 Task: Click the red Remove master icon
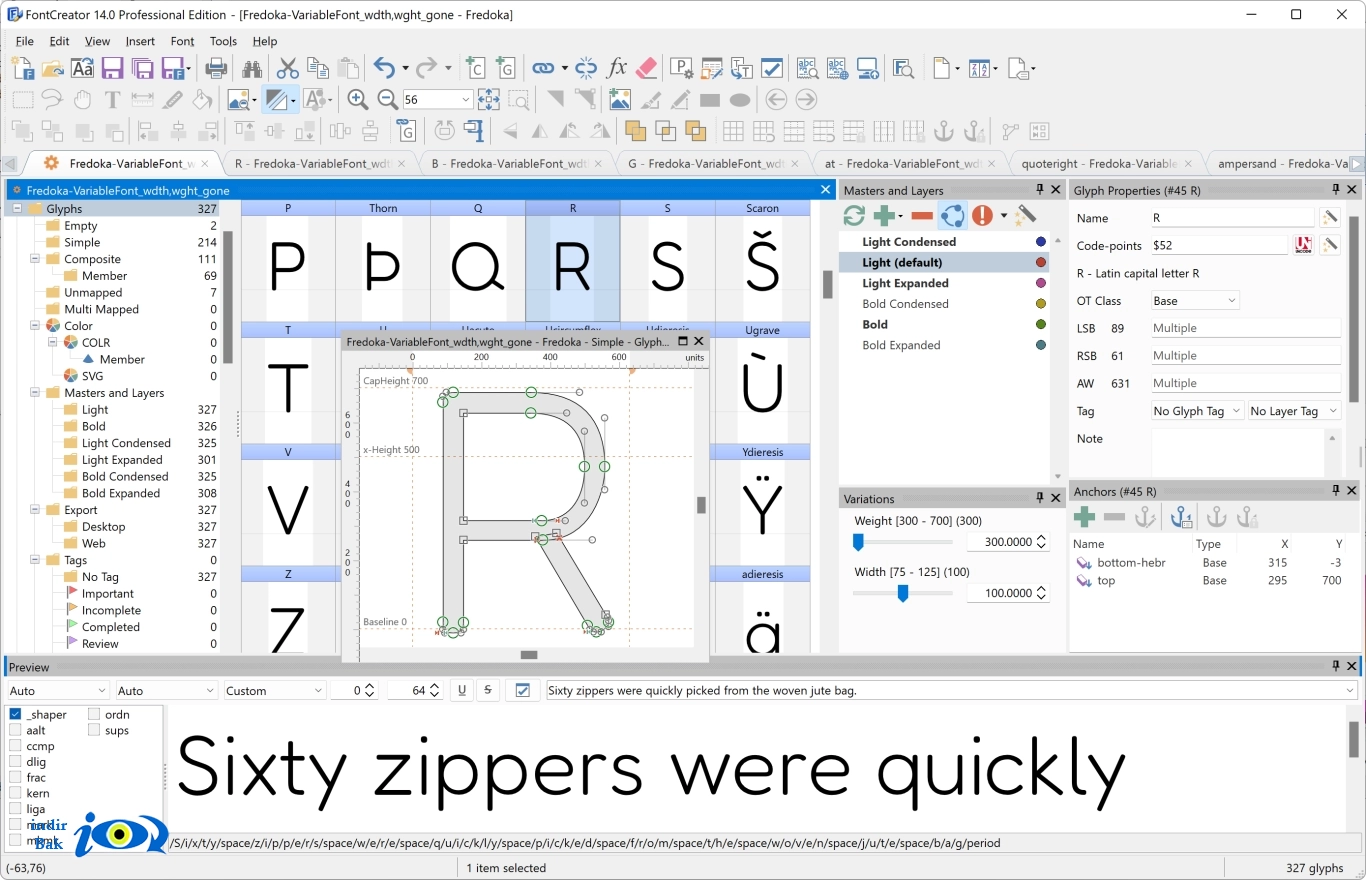[x=922, y=215]
